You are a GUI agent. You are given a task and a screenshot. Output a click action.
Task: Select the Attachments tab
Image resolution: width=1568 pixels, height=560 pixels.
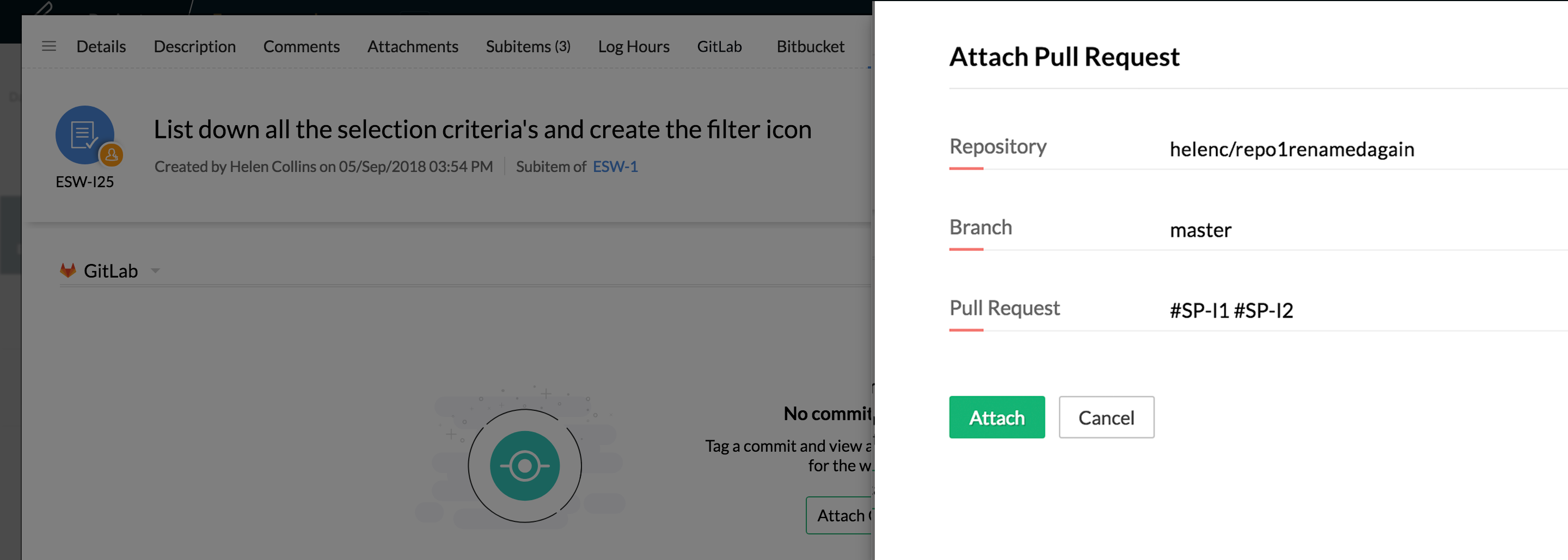click(x=412, y=46)
